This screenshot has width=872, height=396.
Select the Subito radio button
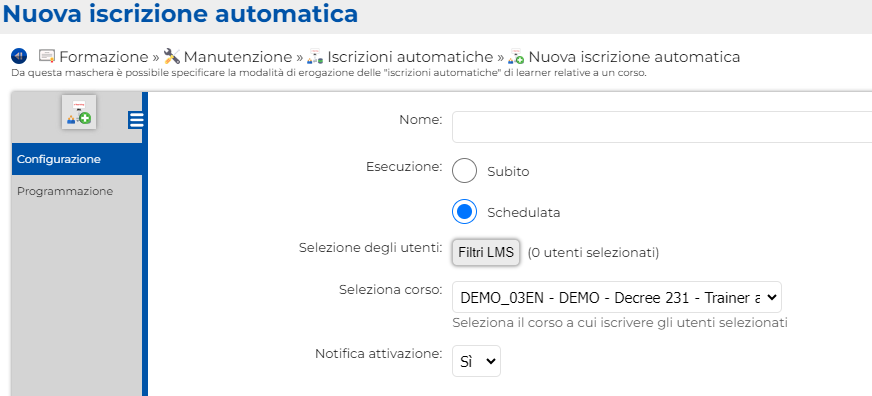tap(464, 171)
